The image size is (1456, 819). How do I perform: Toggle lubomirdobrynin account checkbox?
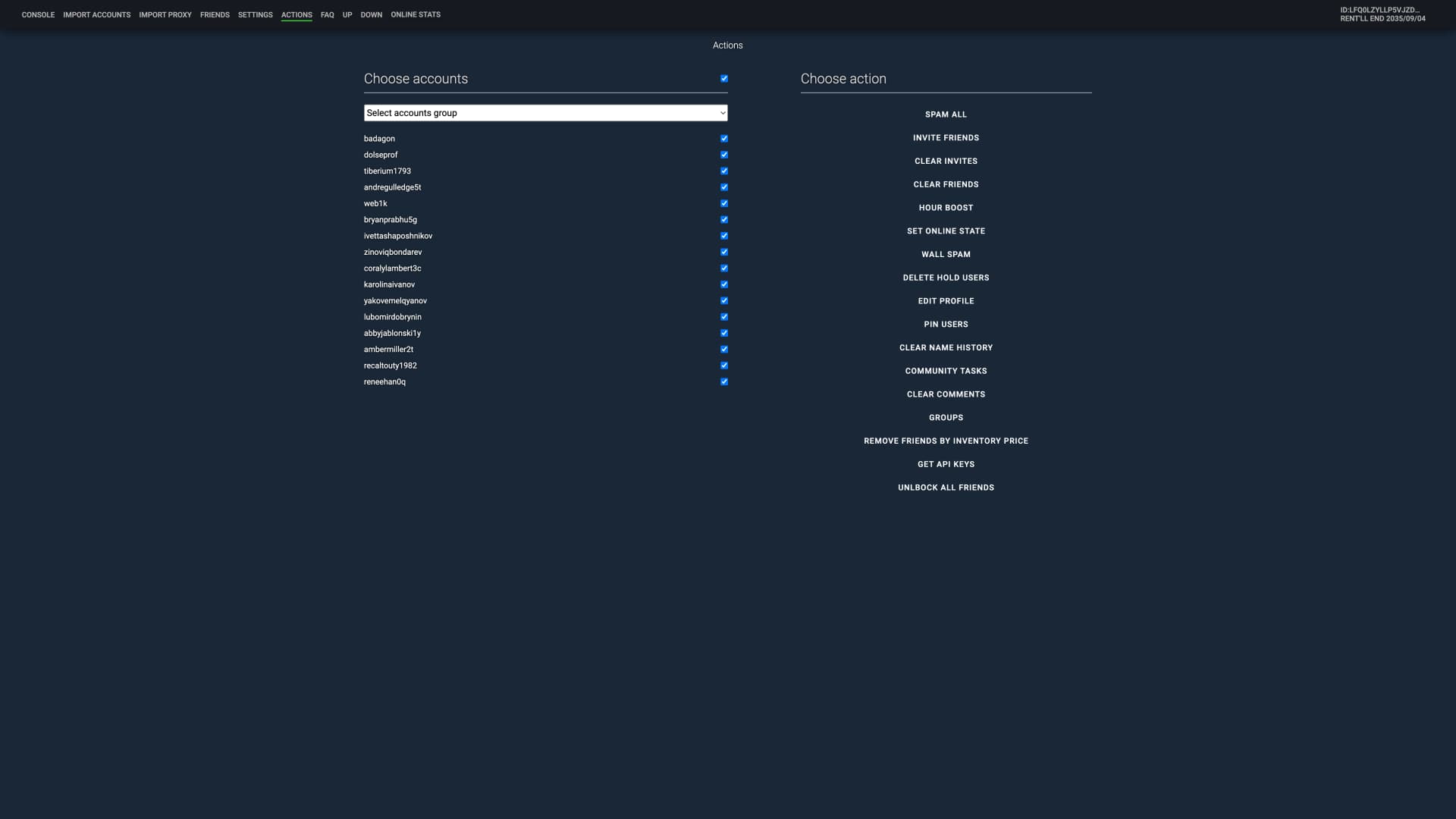click(x=724, y=317)
